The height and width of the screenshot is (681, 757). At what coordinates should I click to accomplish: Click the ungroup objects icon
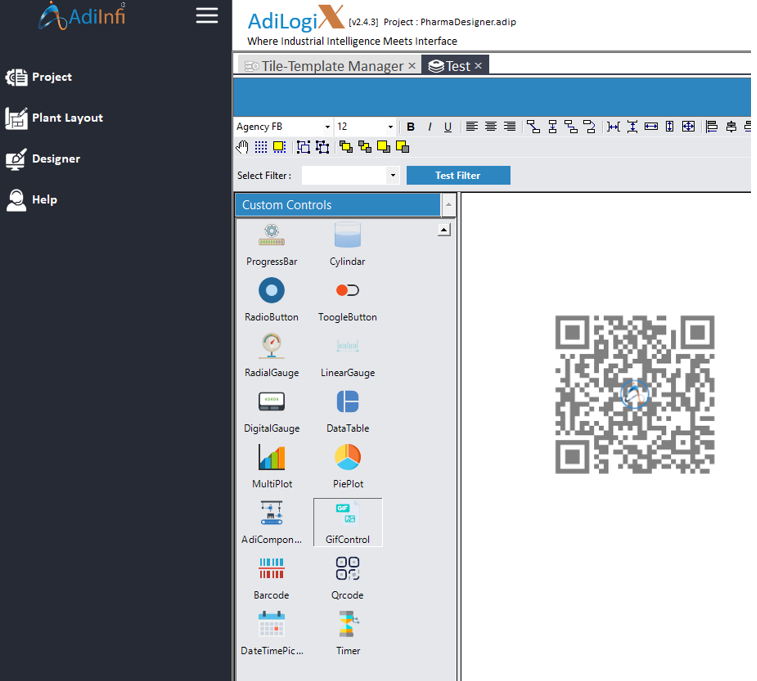tap(322, 147)
